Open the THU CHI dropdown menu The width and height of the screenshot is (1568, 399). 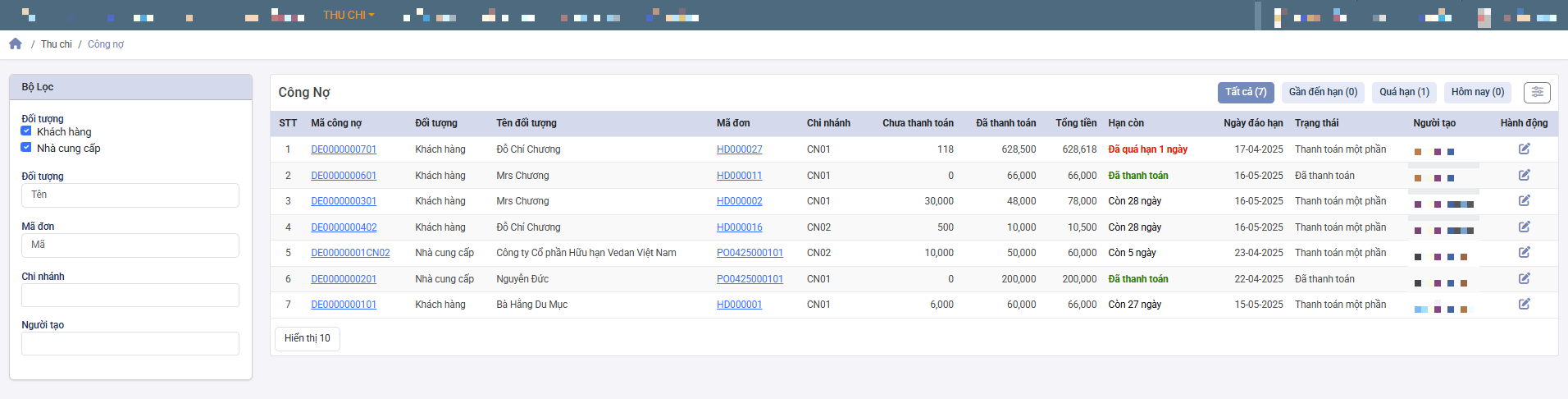(x=349, y=15)
